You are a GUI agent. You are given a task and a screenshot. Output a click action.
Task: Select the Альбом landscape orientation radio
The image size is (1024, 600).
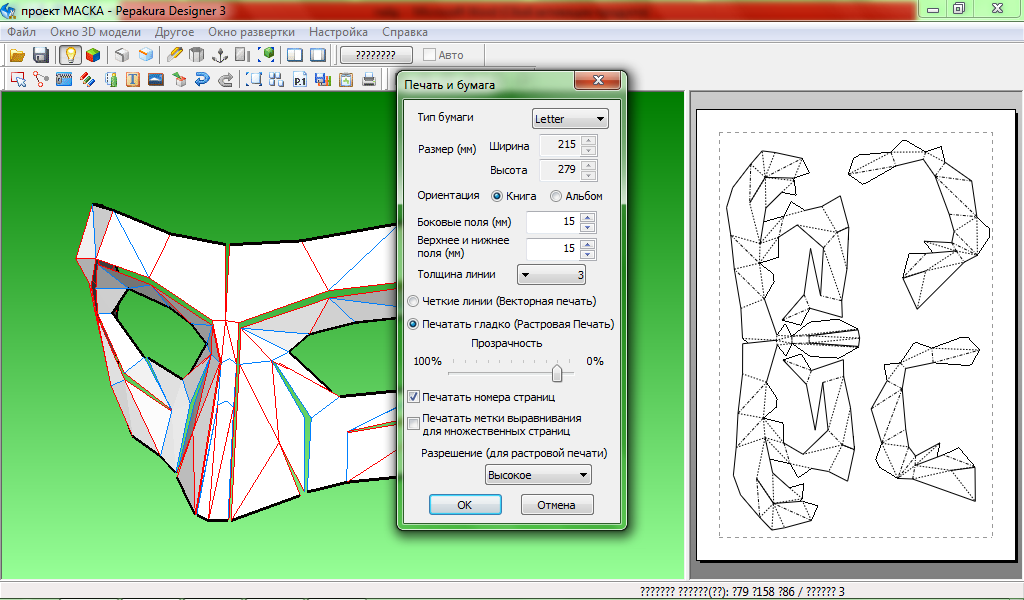(x=556, y=196)
